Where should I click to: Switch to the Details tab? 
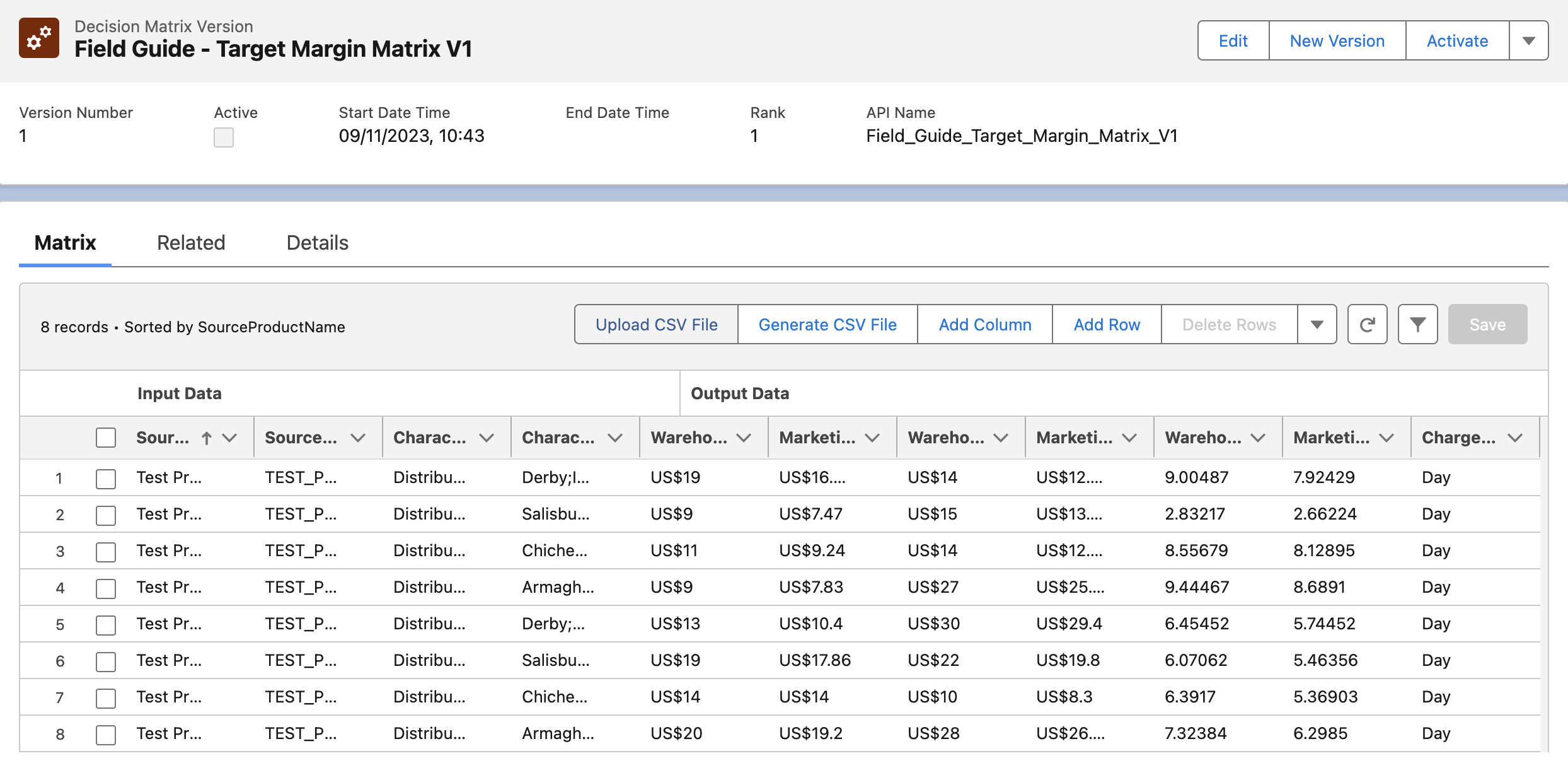pos(317,243)
